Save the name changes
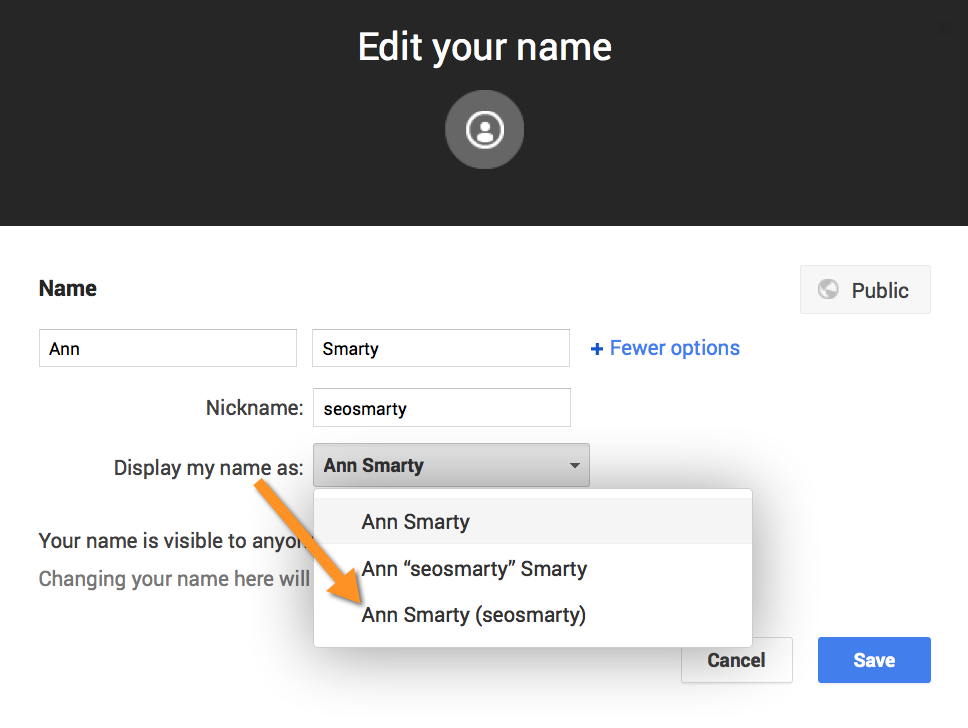968x728 pixels. click(873, 660)
